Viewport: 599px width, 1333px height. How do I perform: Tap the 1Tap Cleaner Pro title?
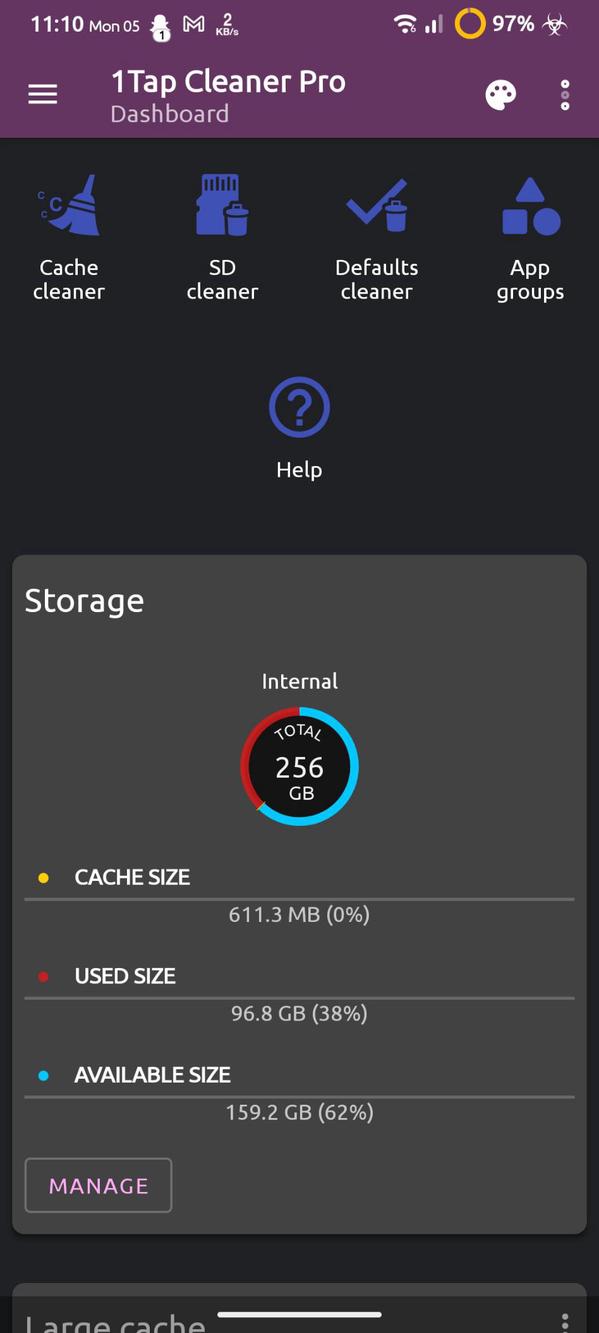point(228,80)
